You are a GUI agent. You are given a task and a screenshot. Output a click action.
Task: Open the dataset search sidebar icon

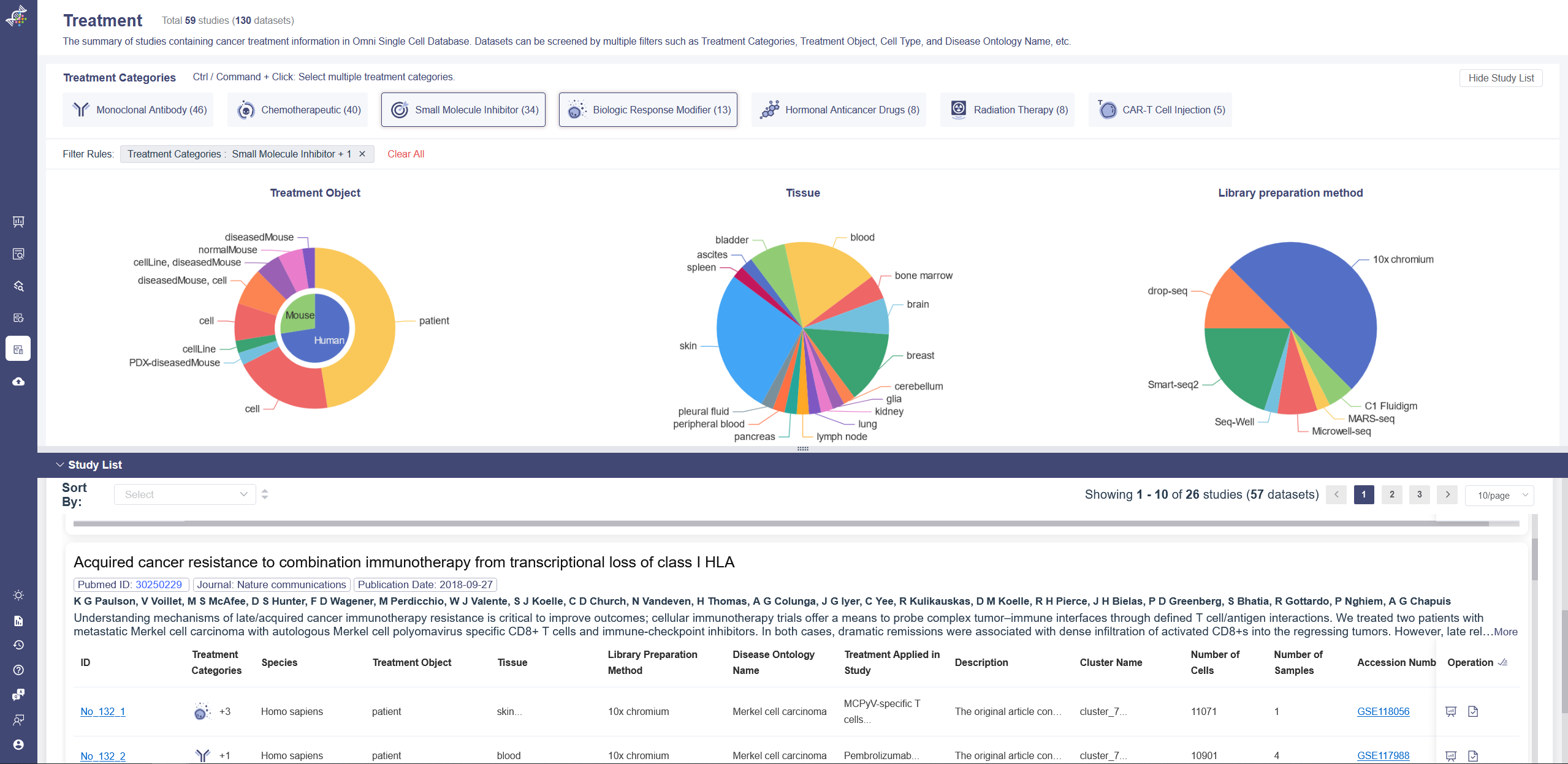18,254
